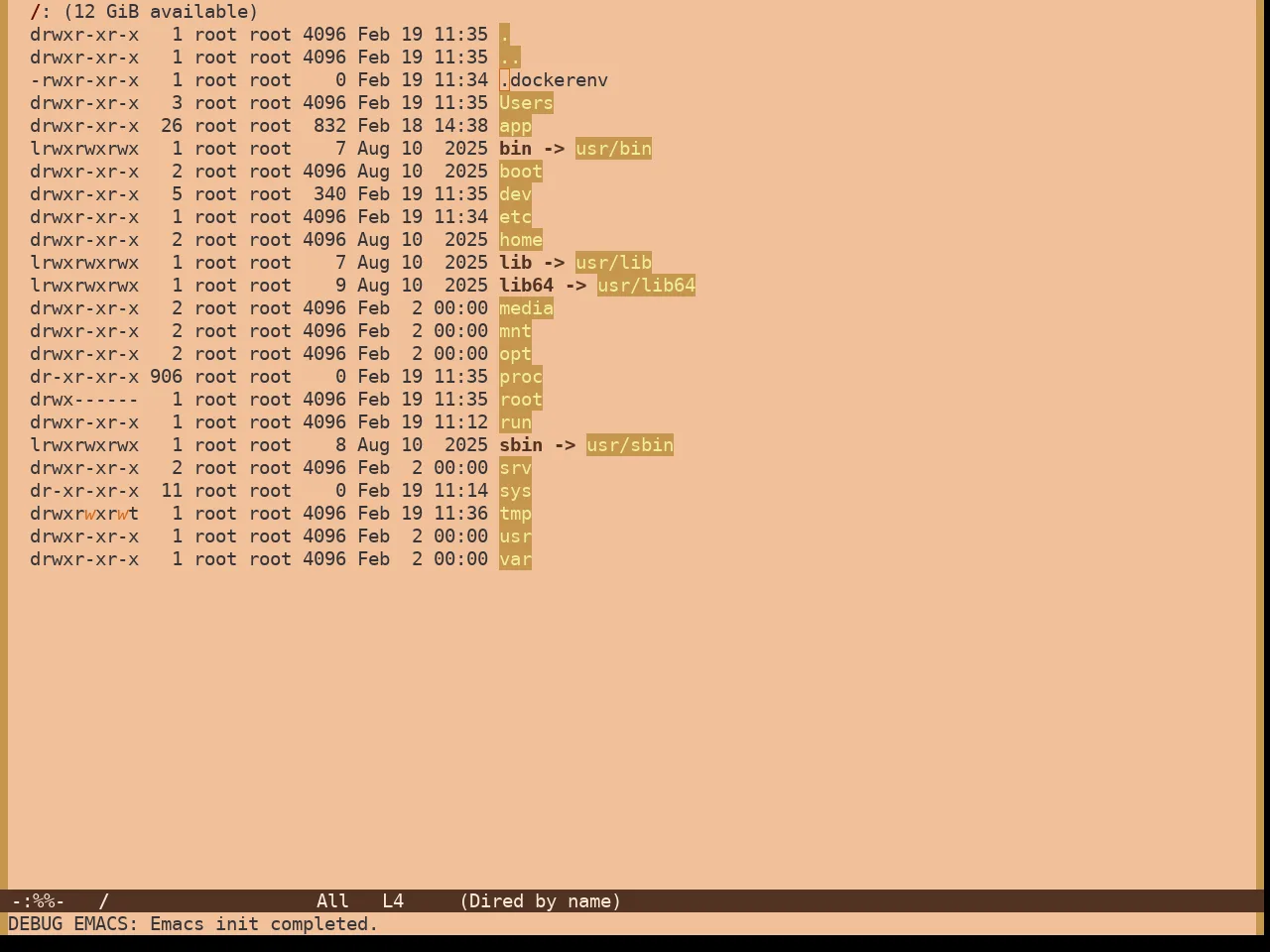This screenshot has height=952, width=1270.
Task: Click the parent directory '..' entry
Action: (510, 58)
